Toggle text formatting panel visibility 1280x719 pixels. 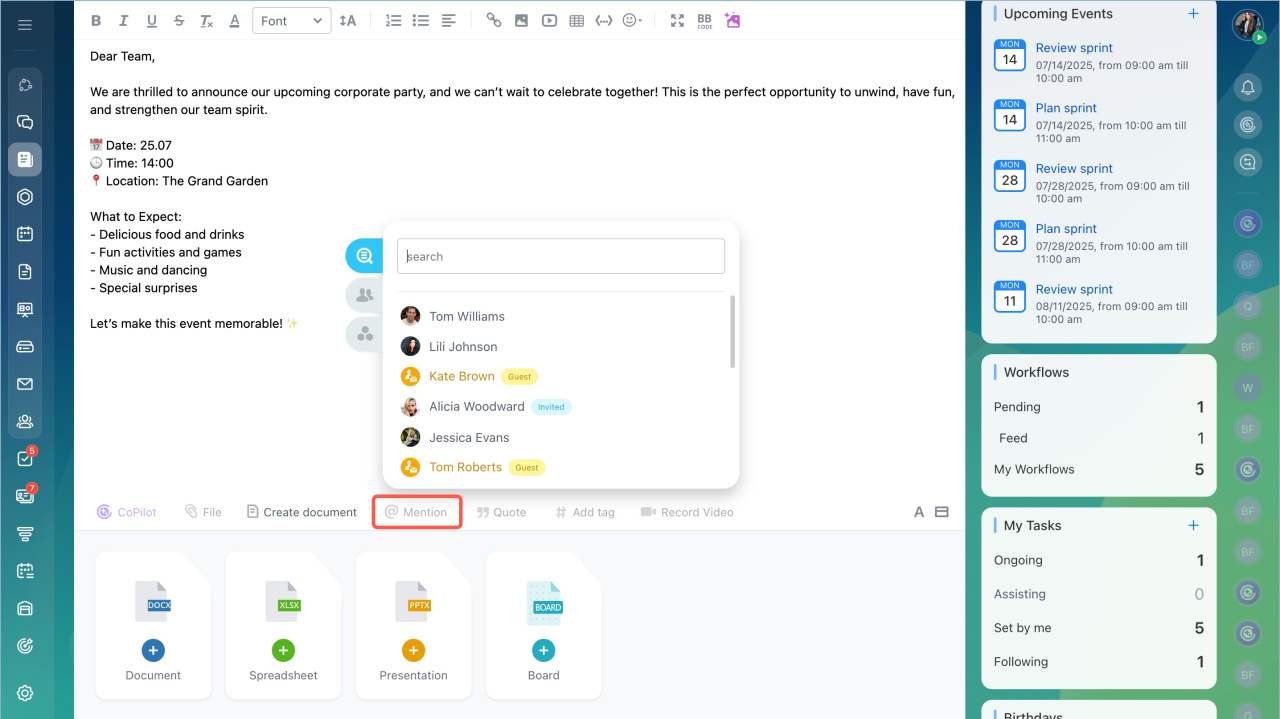click(919, 512)
